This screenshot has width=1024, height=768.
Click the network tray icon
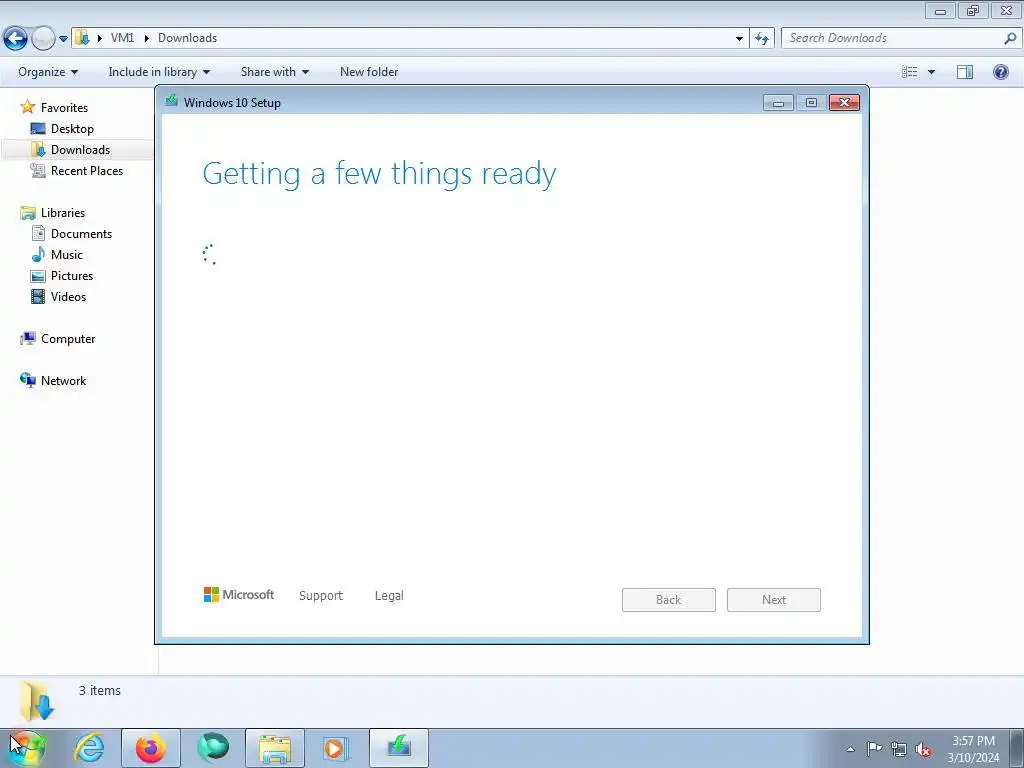pos(899,748)
